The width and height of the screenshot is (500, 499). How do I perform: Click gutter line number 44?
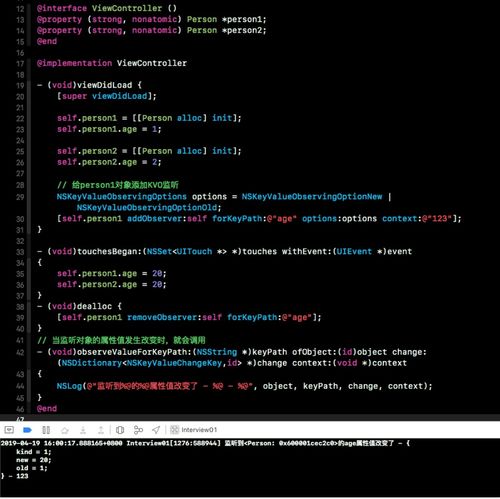click(20, 386)
